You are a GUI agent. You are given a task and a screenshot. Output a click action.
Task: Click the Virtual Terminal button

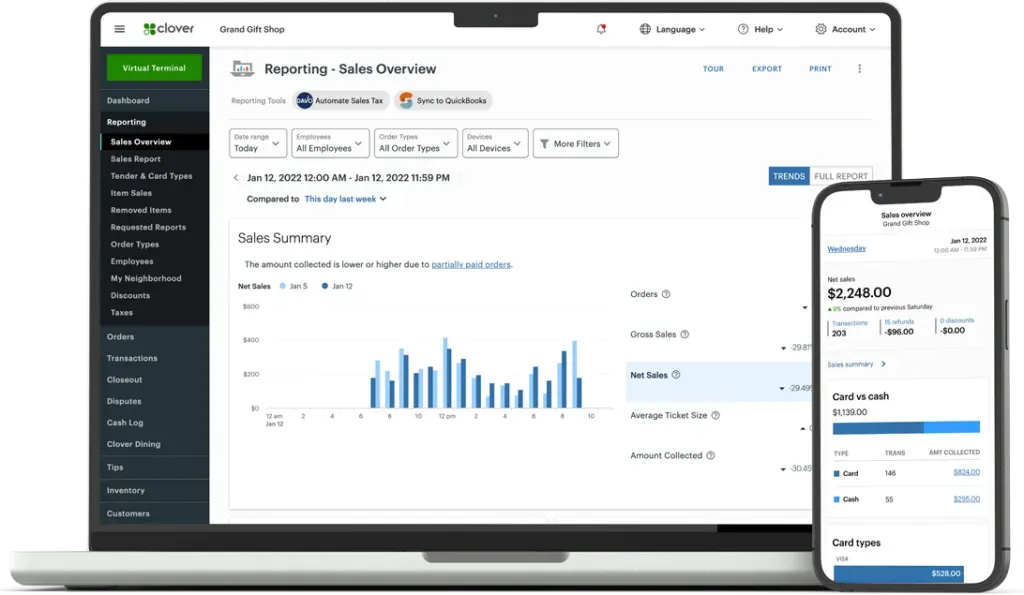point(153,67)
